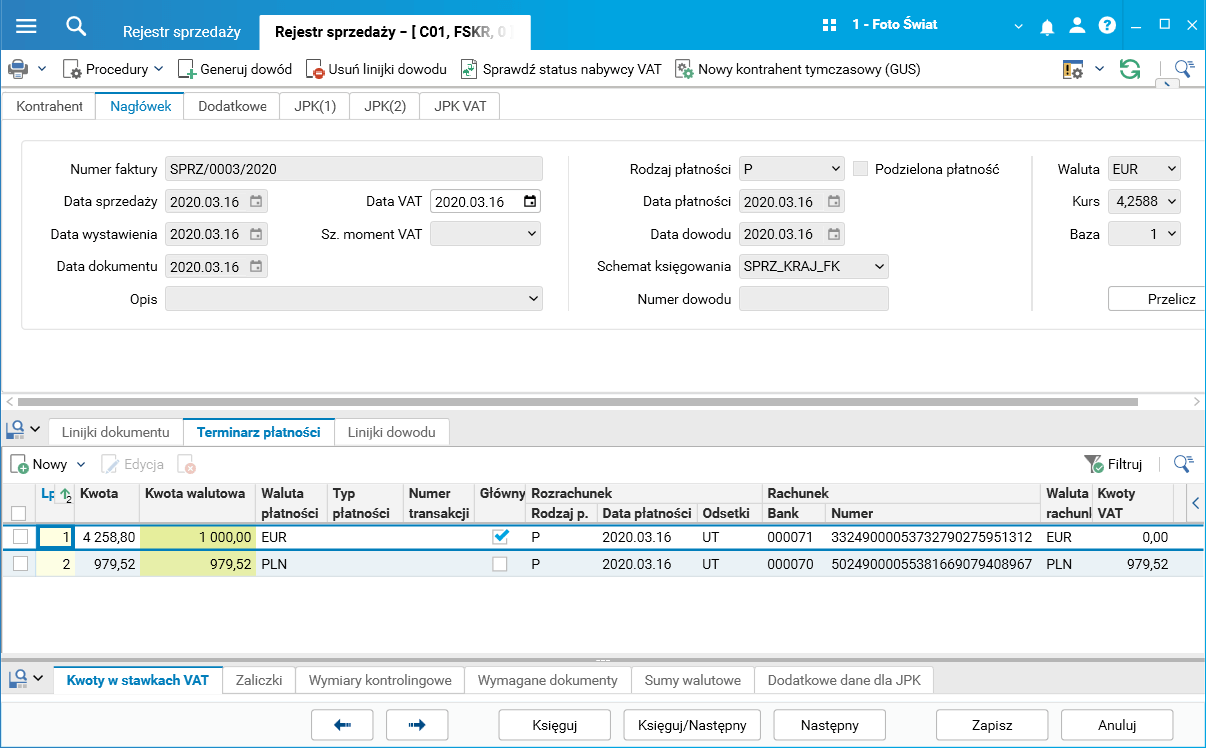The height and width of the screenshot is (748, 1206).
Task: Enable the Podzielona płatność checkbox
Action: (860, 169)
